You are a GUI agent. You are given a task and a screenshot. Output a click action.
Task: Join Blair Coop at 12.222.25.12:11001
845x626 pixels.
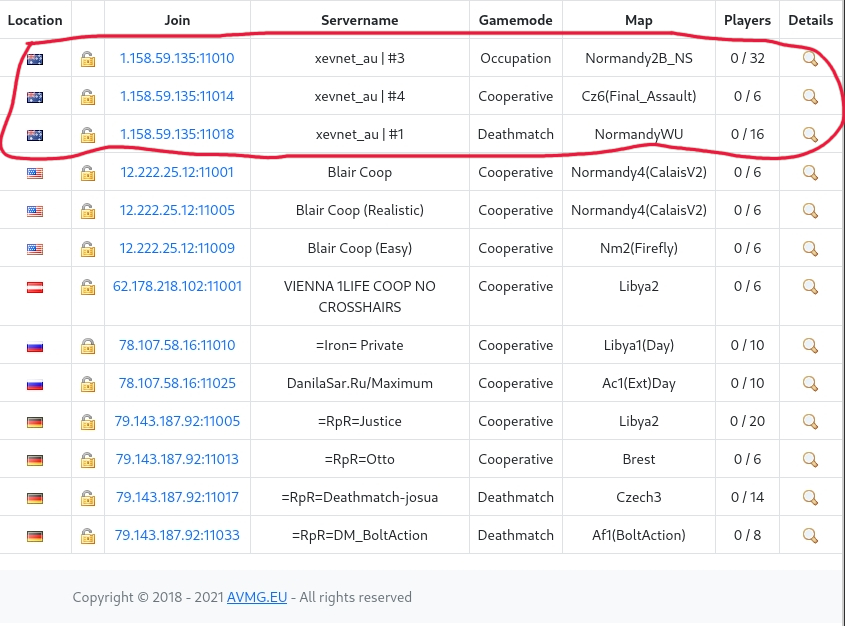point(177,173)
